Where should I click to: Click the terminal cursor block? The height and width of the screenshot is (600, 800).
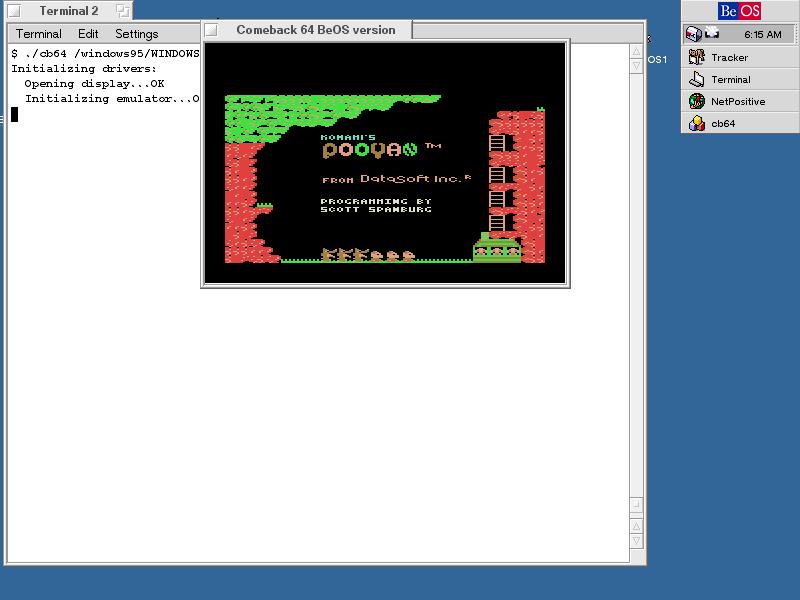click(x=15, y=114)
